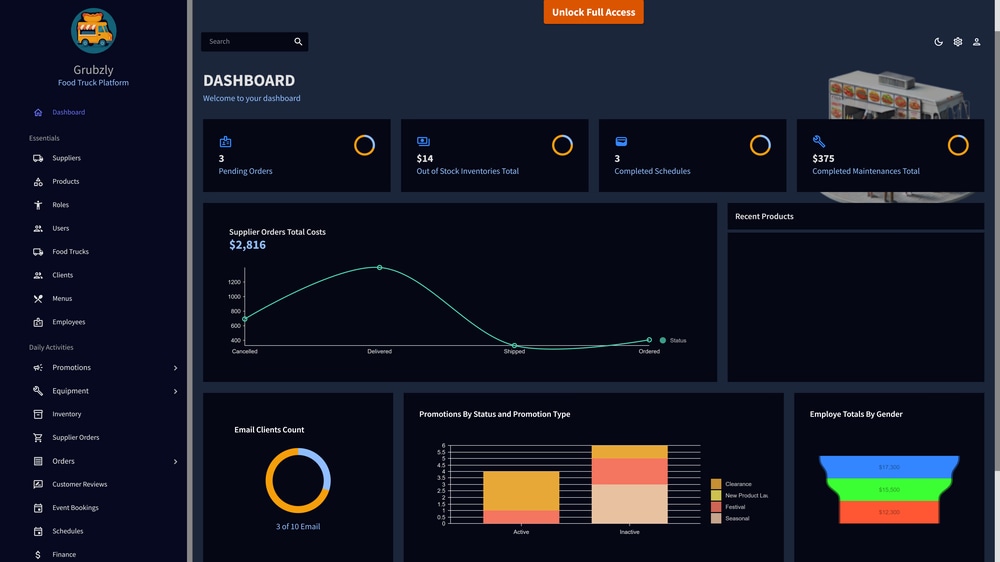1000x562 pixels.
Task: Toggle Clearance legend item
Action: [732, 484]
